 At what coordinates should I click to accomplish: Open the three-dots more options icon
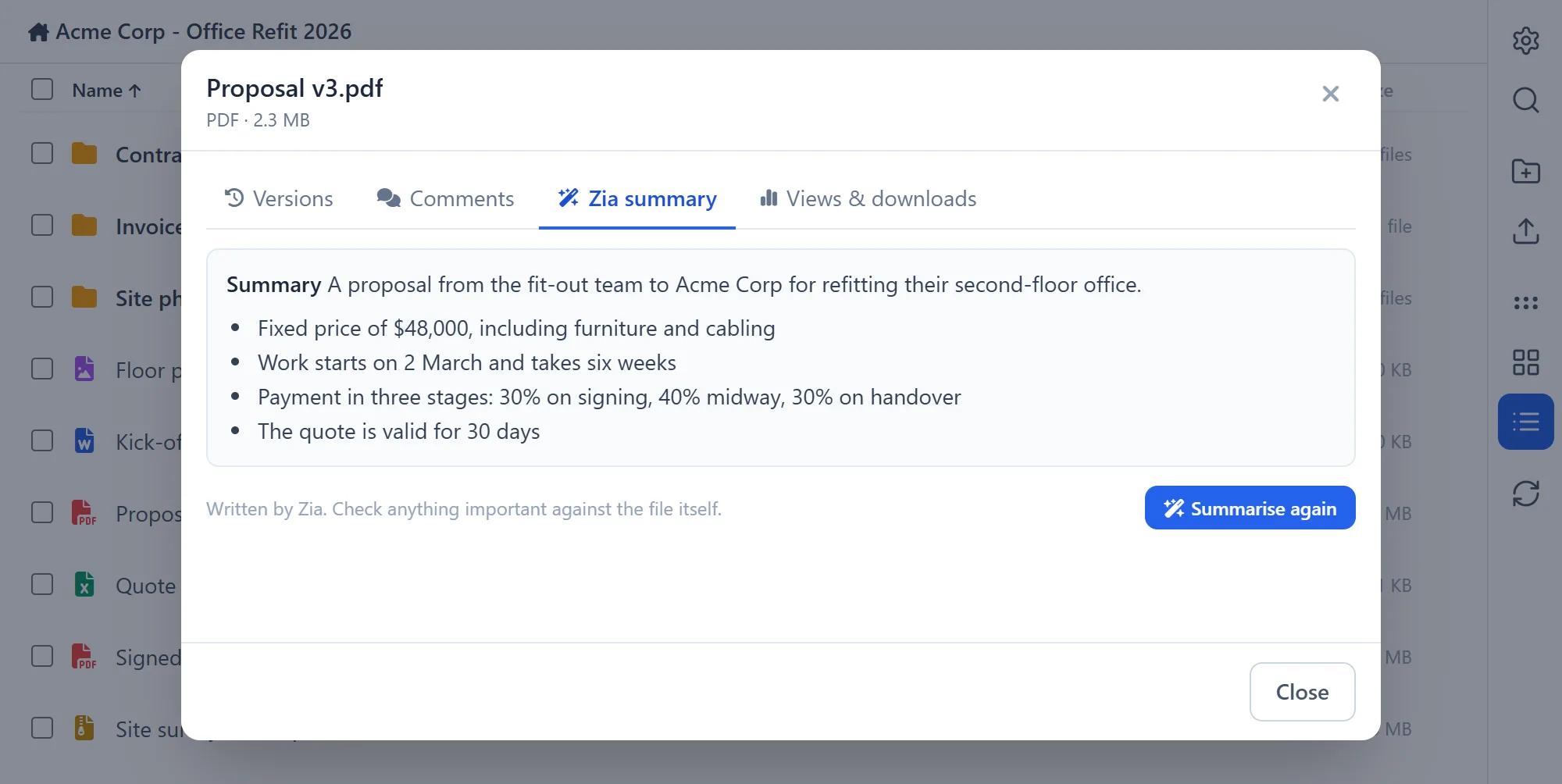(x=1525, y=303)
